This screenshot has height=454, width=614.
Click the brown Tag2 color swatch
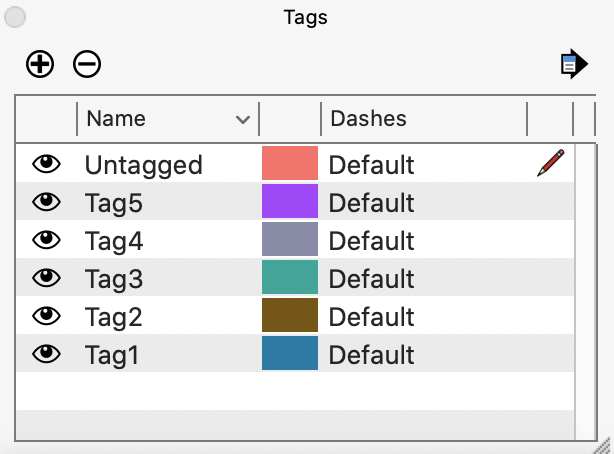tap(289, 316)
